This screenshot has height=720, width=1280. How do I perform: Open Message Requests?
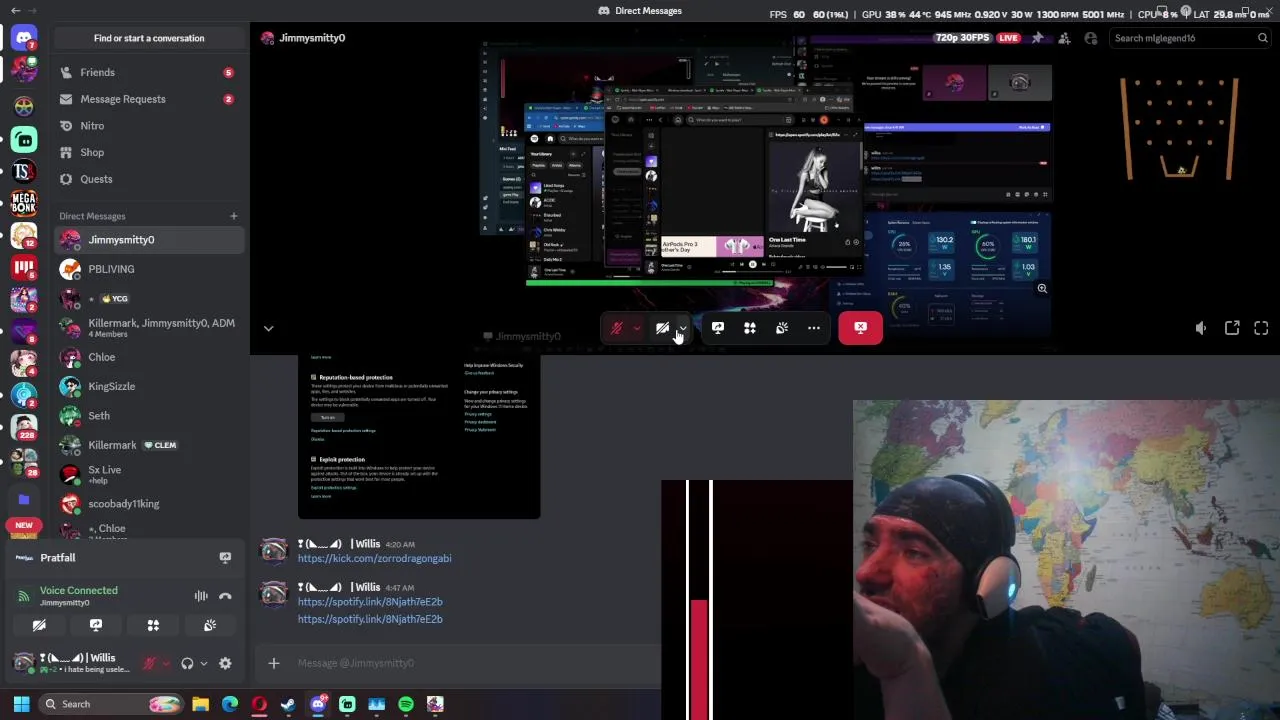pos(149,99)
